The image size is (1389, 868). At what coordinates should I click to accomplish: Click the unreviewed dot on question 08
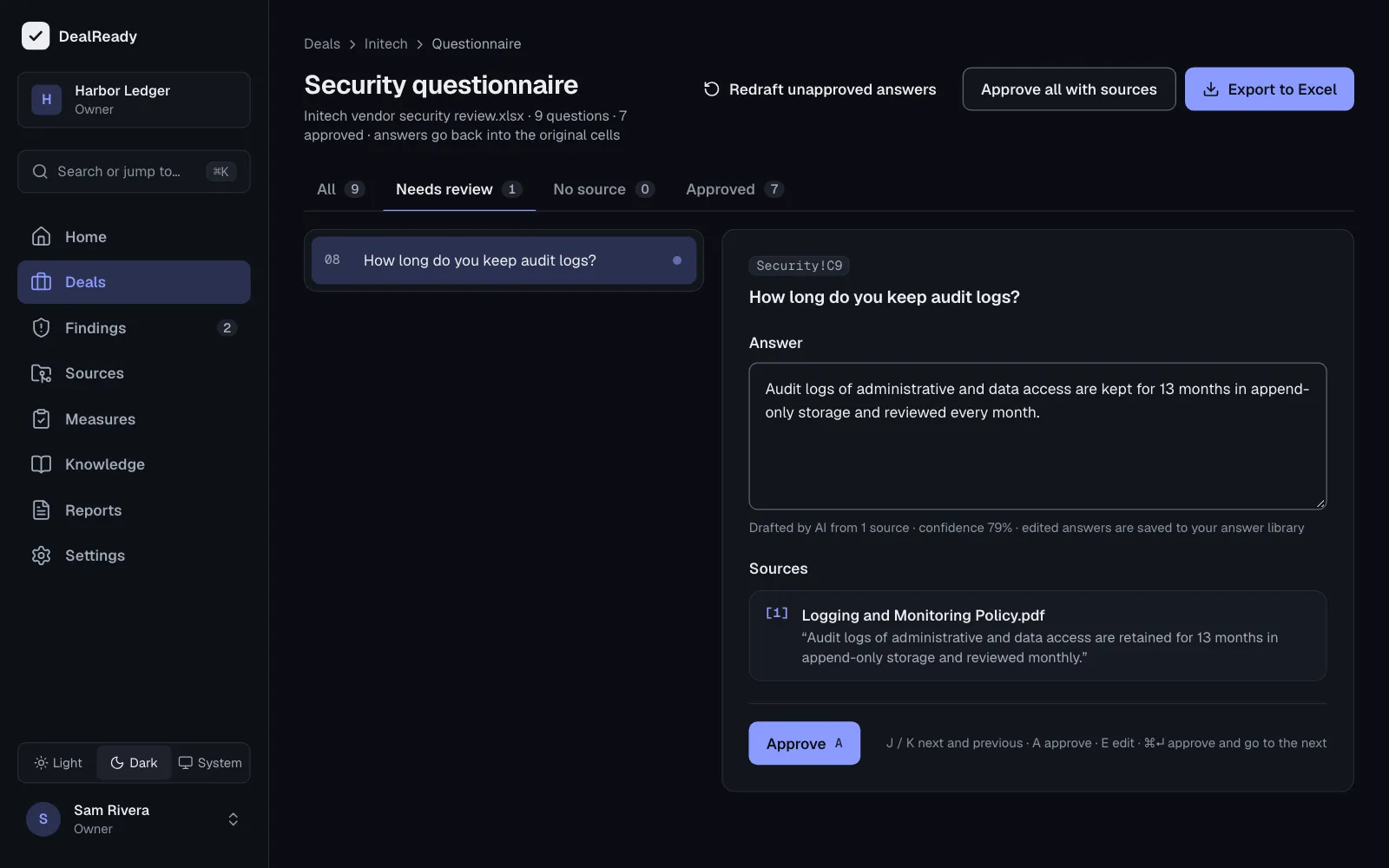pyautogui.click(x=677, y=260)
